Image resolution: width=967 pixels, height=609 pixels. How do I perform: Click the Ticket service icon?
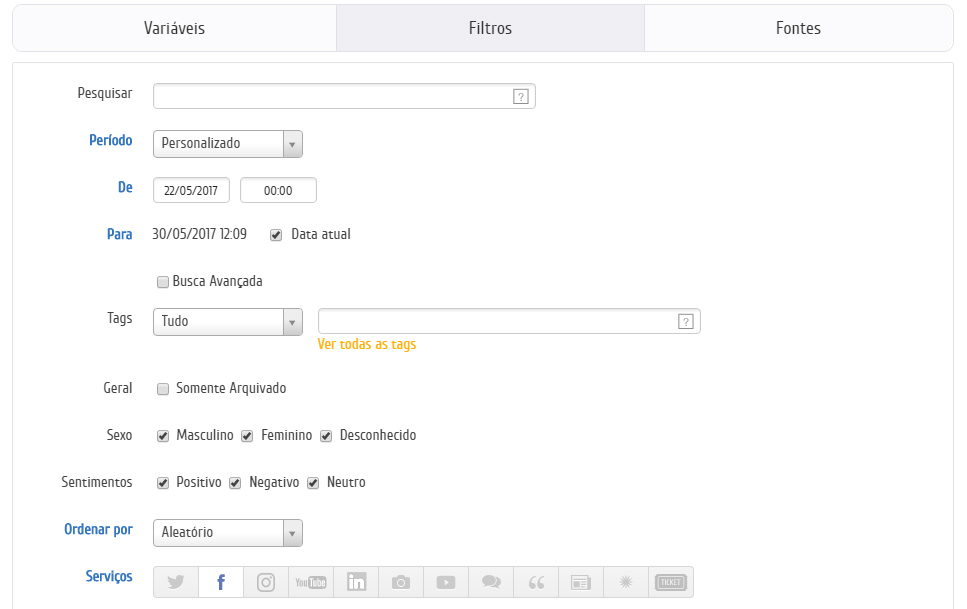coord(670,582)
